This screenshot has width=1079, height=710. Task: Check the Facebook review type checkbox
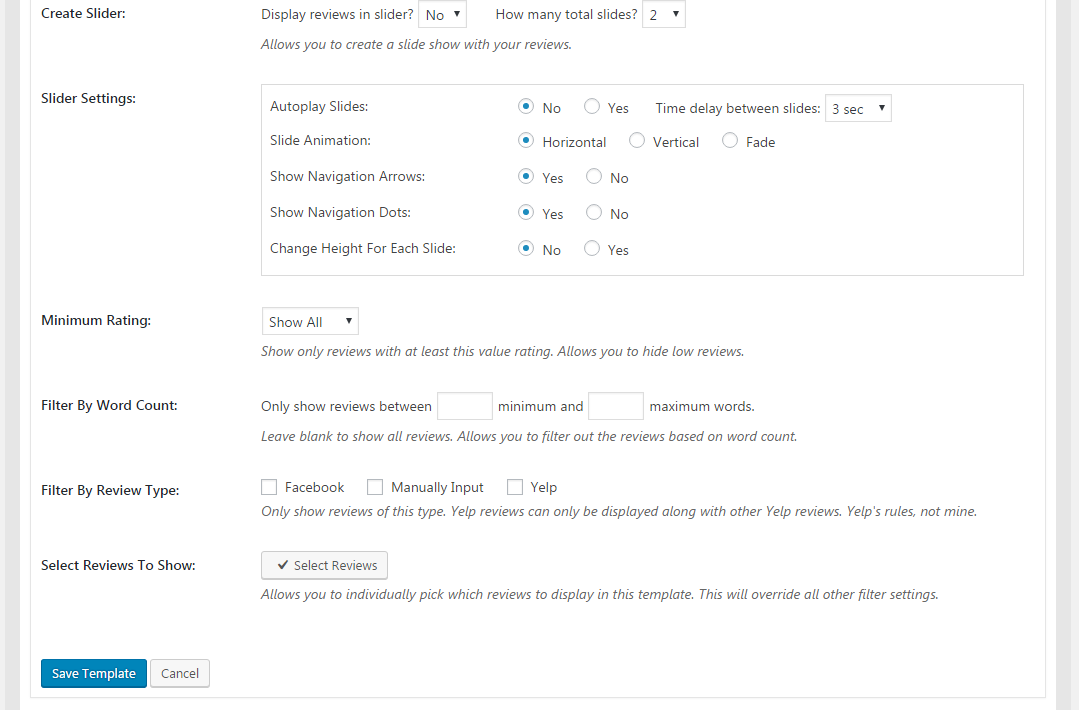(x=269, y=487)
